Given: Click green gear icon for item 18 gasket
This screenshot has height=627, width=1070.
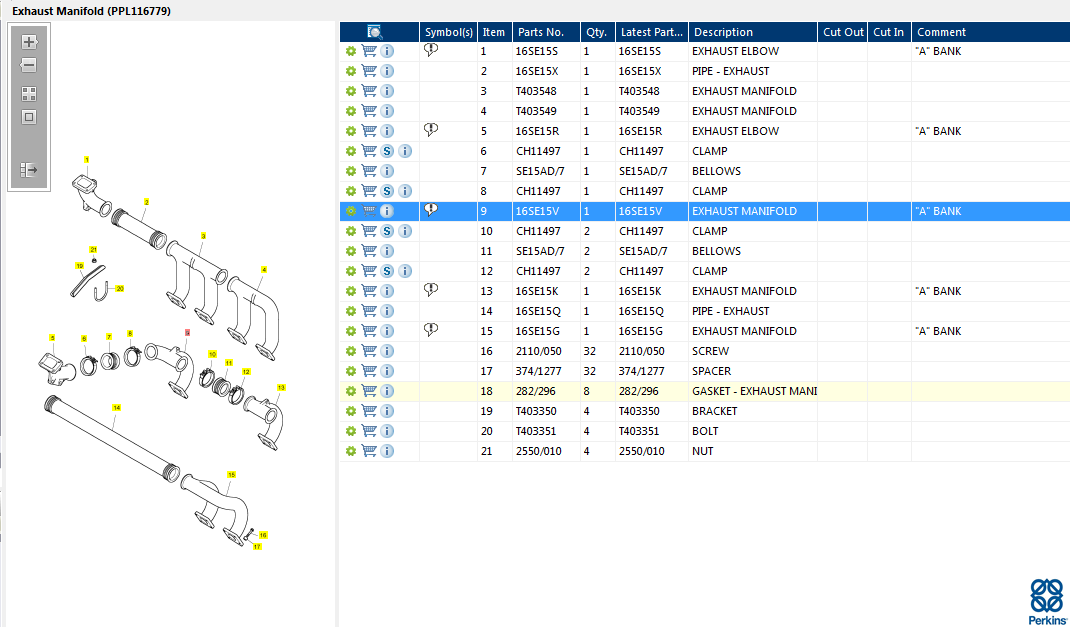Looking at the screenshot, I should pyautogui.click(x=351, y=391).
